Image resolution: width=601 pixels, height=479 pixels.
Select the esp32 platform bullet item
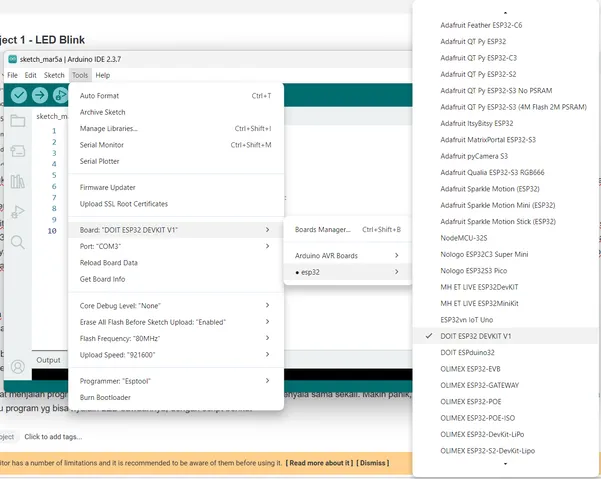(347, 272)
